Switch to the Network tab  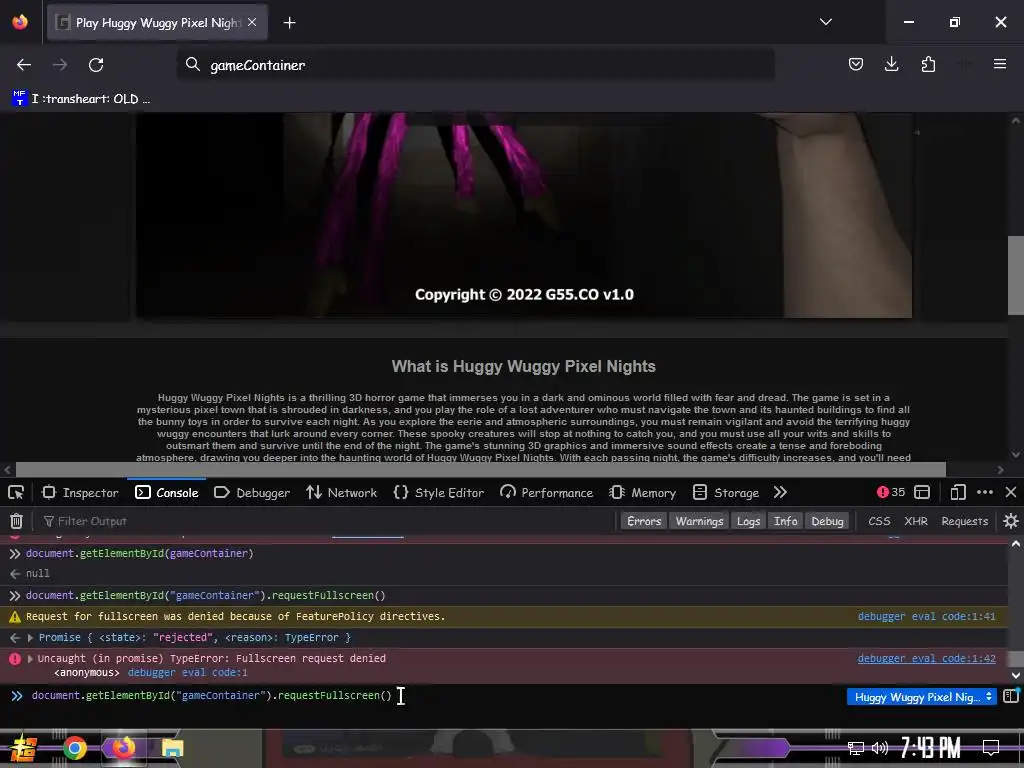[x=342, y=492]
